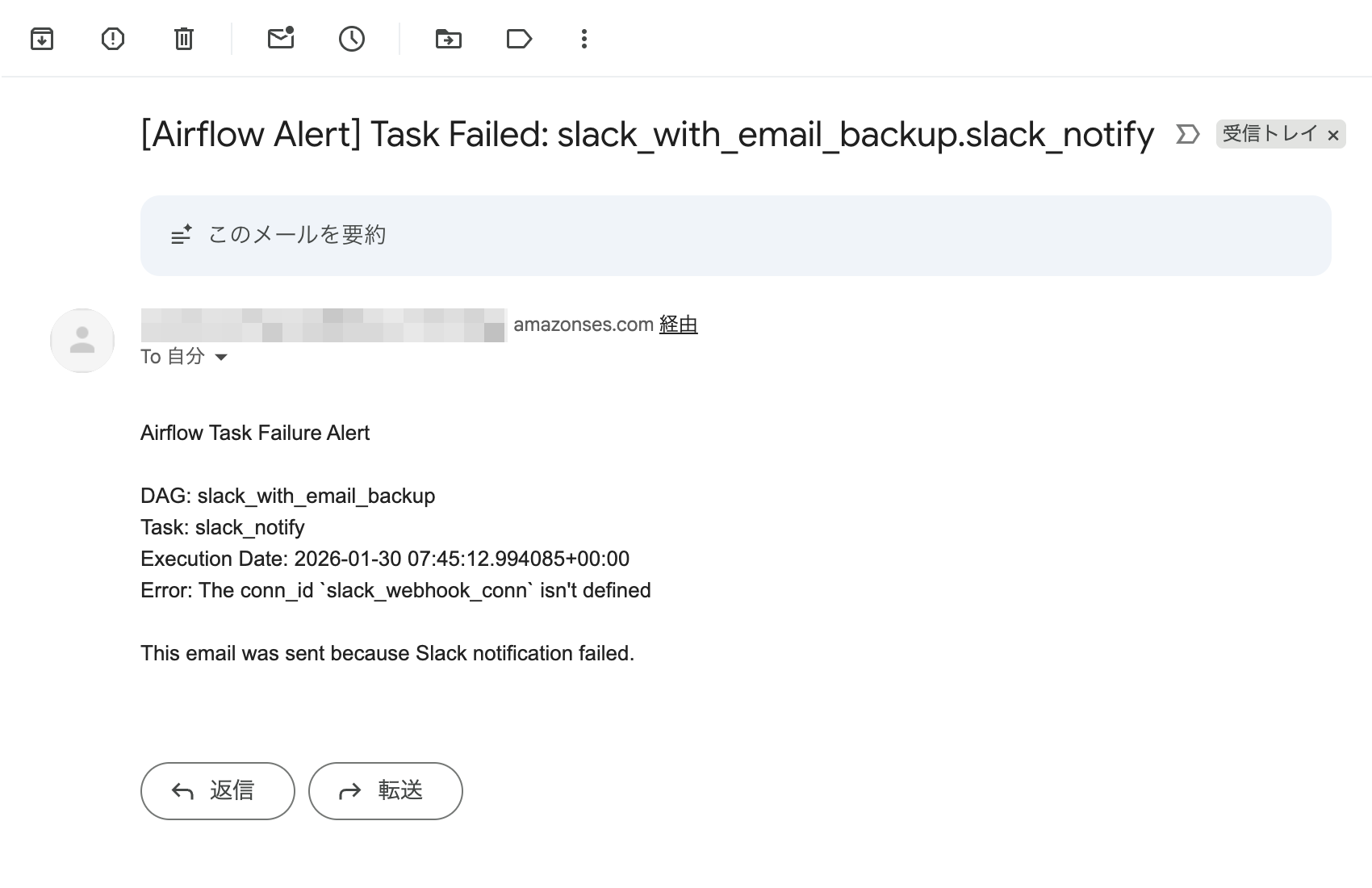The image size is (1372, 888).
Task: Select the email subject line text
Action: [x=646, y=134]
